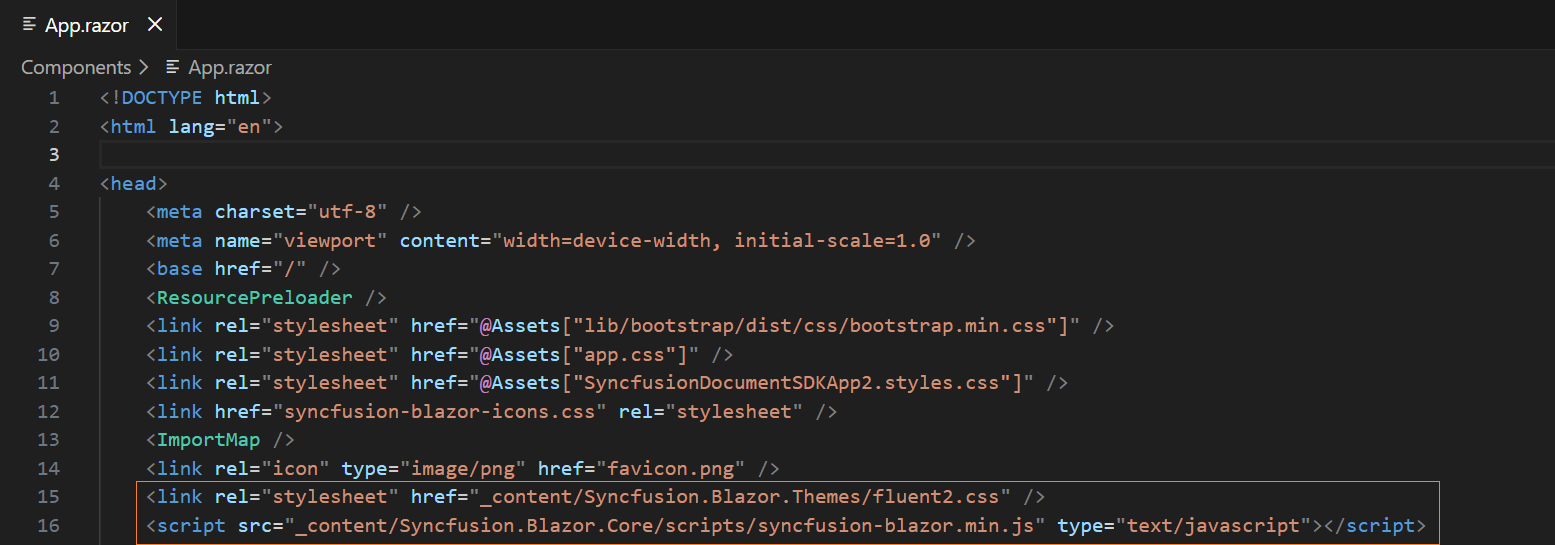The height and width of the screenshot is (545, 1555).
Task: Open the App.razor breadcrumb item
Action: pyautogui.click(x=230, y=67)
